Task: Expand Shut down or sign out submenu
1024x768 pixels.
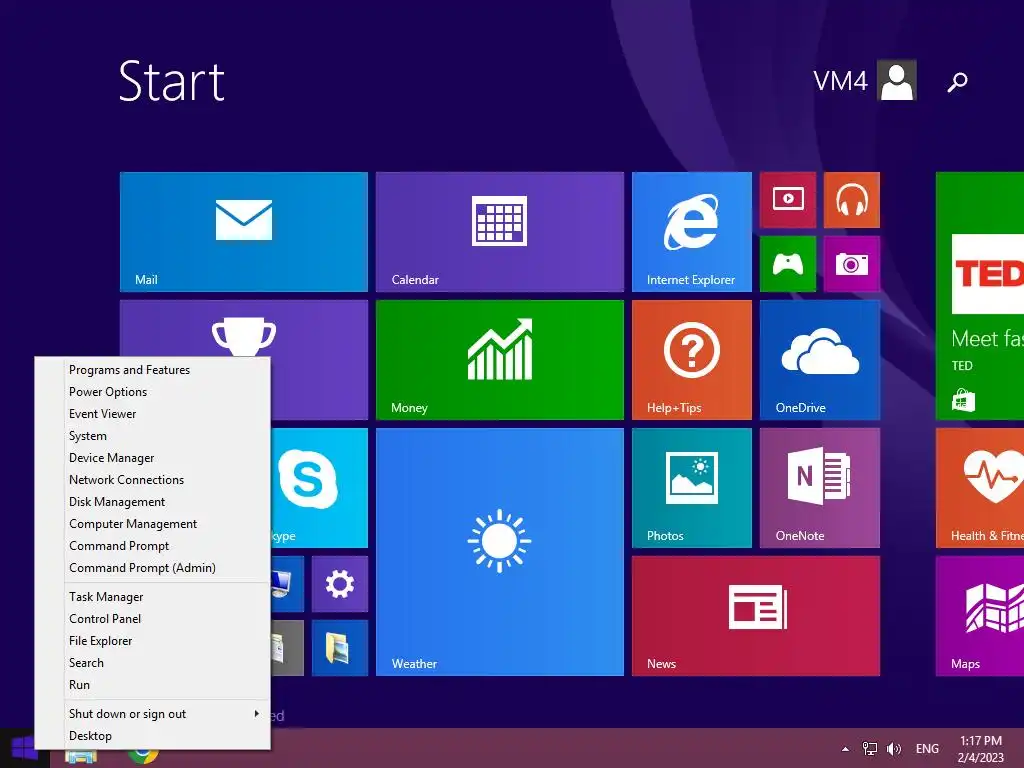Action: [153, 714]
